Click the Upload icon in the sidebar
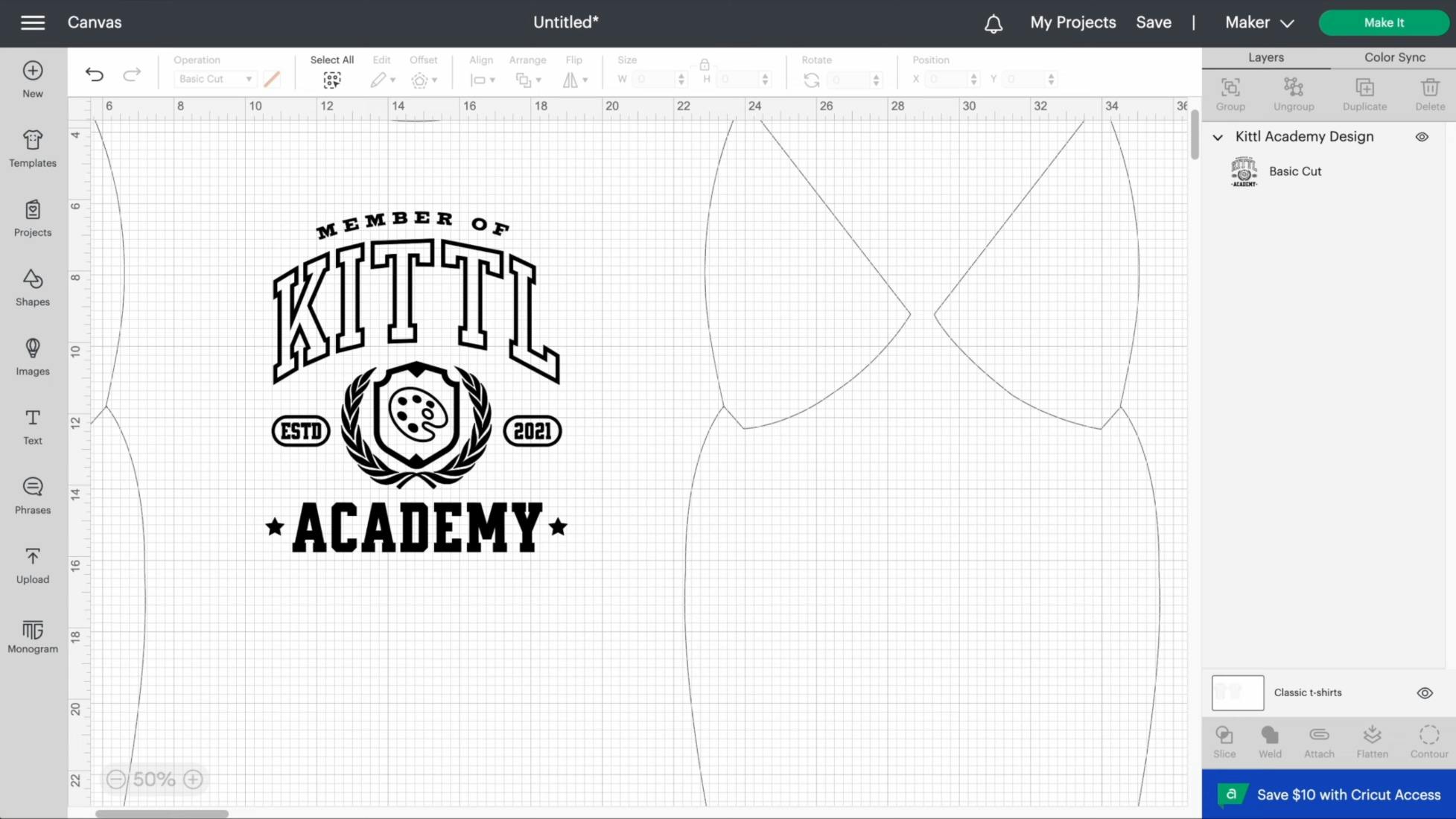 coord(32,564)
